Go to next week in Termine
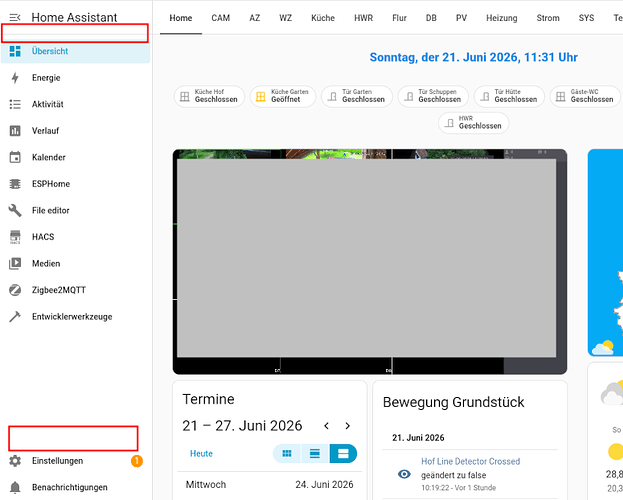Image resolution: width=623 pixels, height=500 pixels. coord(348,426)
